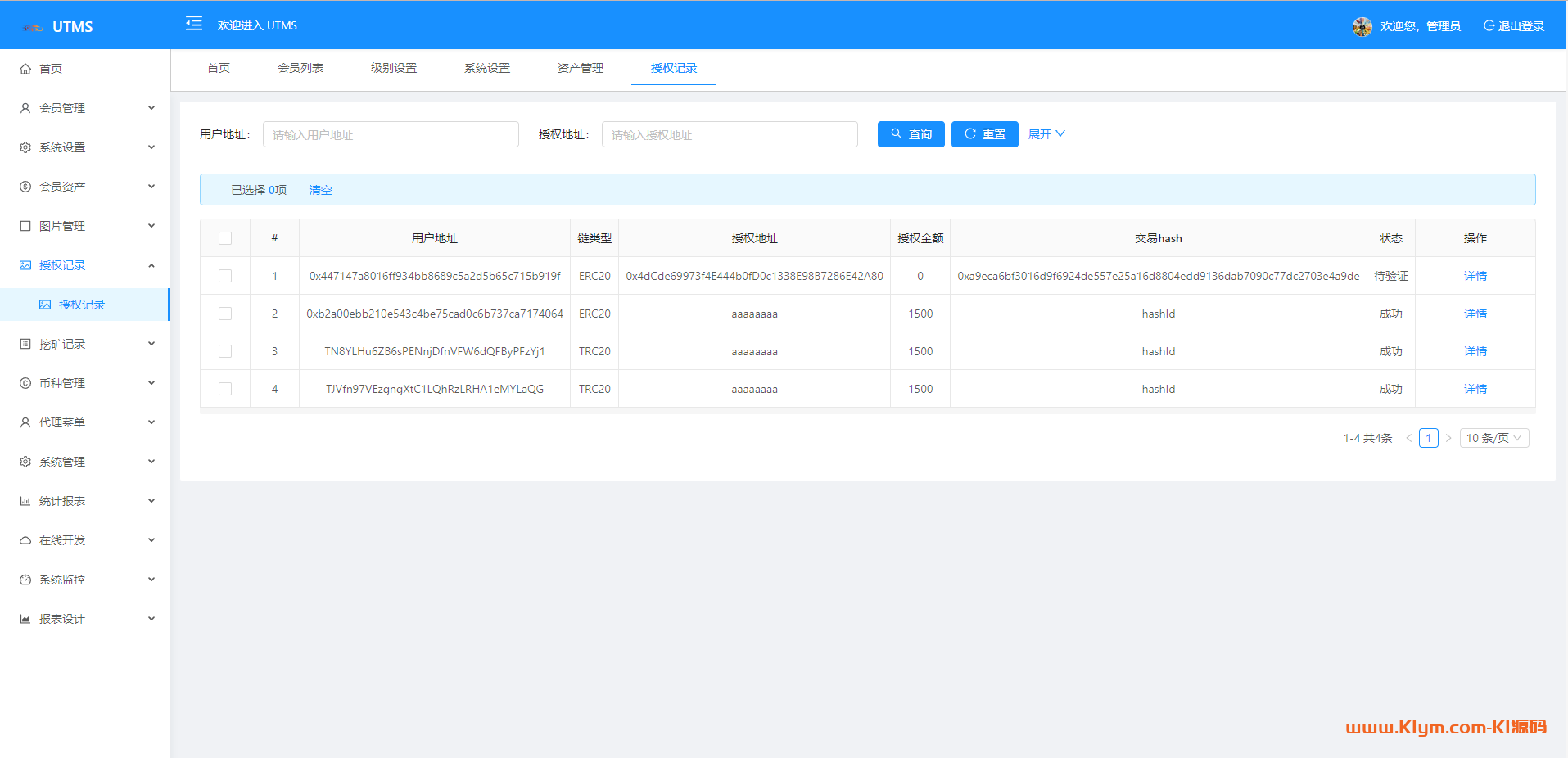Click the 统计报表 chart icon
Viewport: 1568px width, 758px height.
(25, 501)
